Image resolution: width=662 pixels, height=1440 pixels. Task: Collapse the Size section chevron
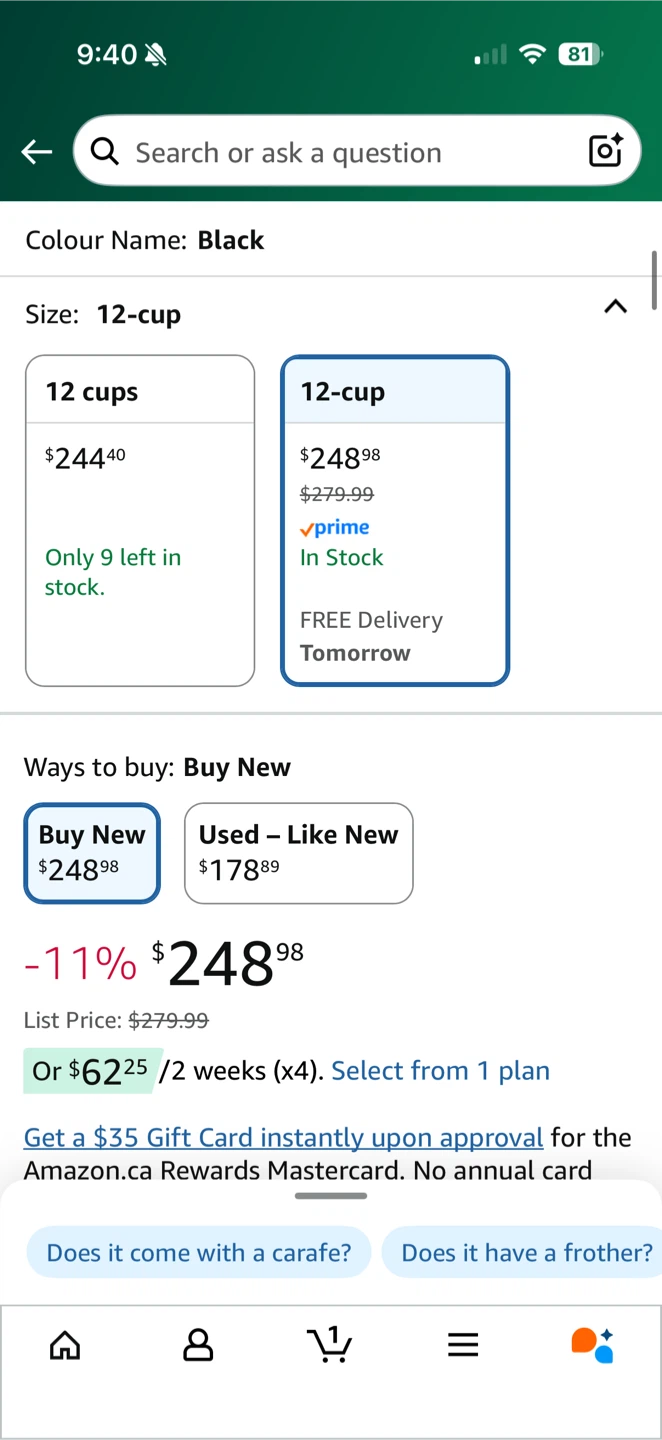click(x=616, y=307)
